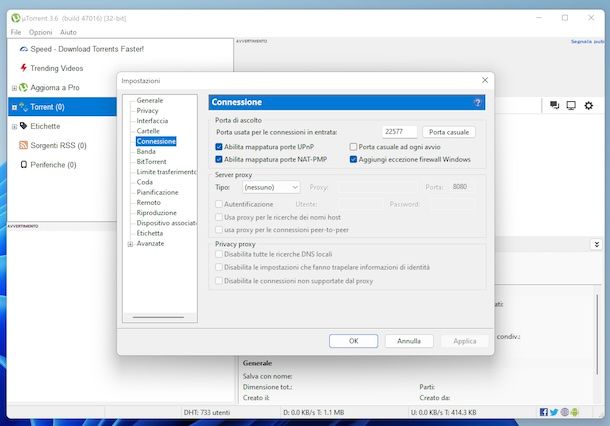
Task: Open the Aiuto menu
Action: pos(68,32)
